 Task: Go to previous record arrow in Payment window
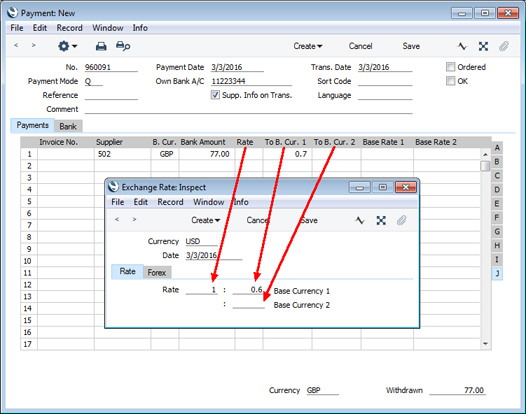pyautogui.click(x=16, y=45)
